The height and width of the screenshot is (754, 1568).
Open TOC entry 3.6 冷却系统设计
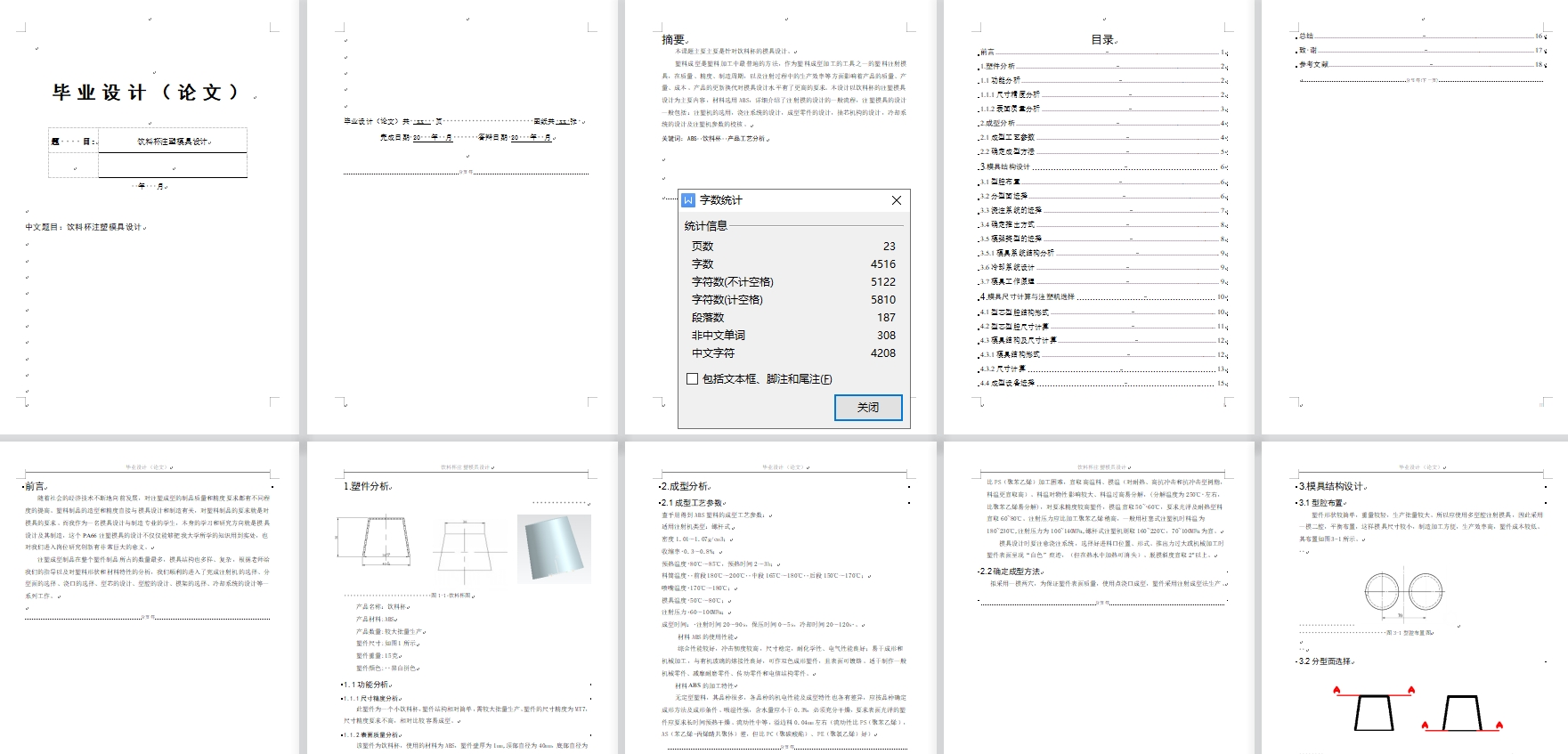1103,267
